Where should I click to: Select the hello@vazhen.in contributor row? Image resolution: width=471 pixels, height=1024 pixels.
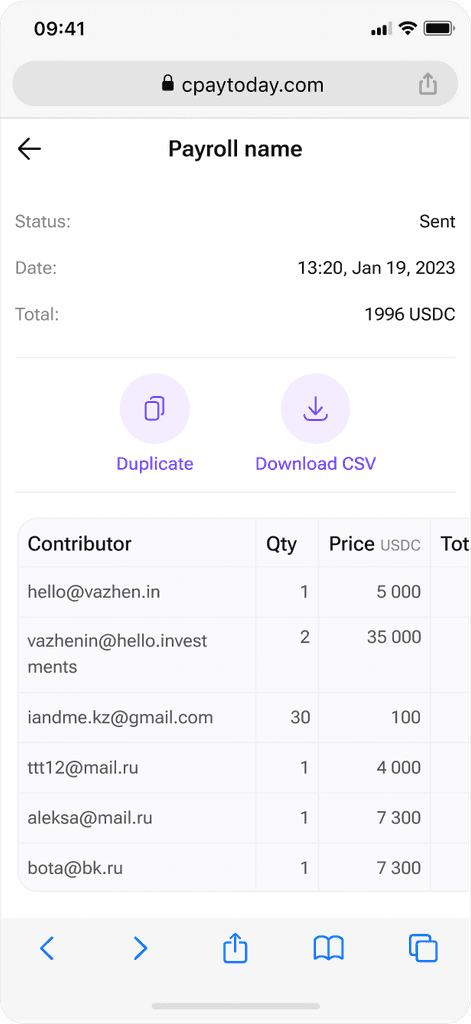[243, 592]
